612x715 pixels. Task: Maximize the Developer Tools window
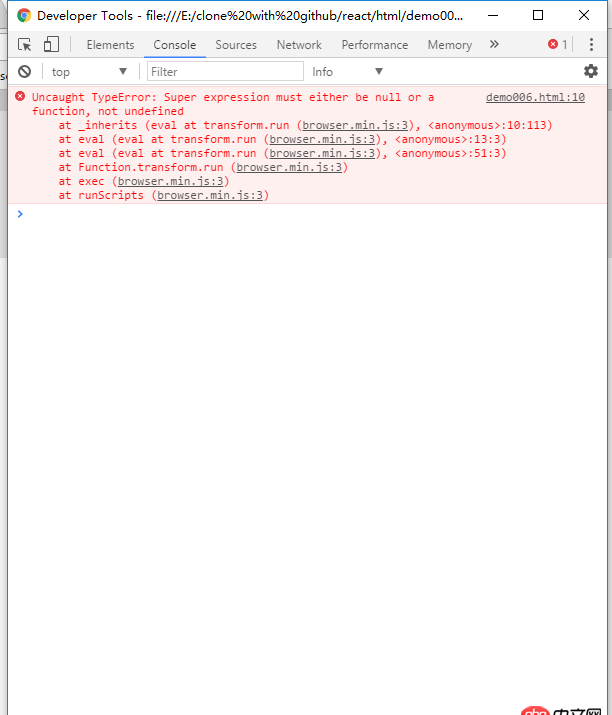[538, 16]
